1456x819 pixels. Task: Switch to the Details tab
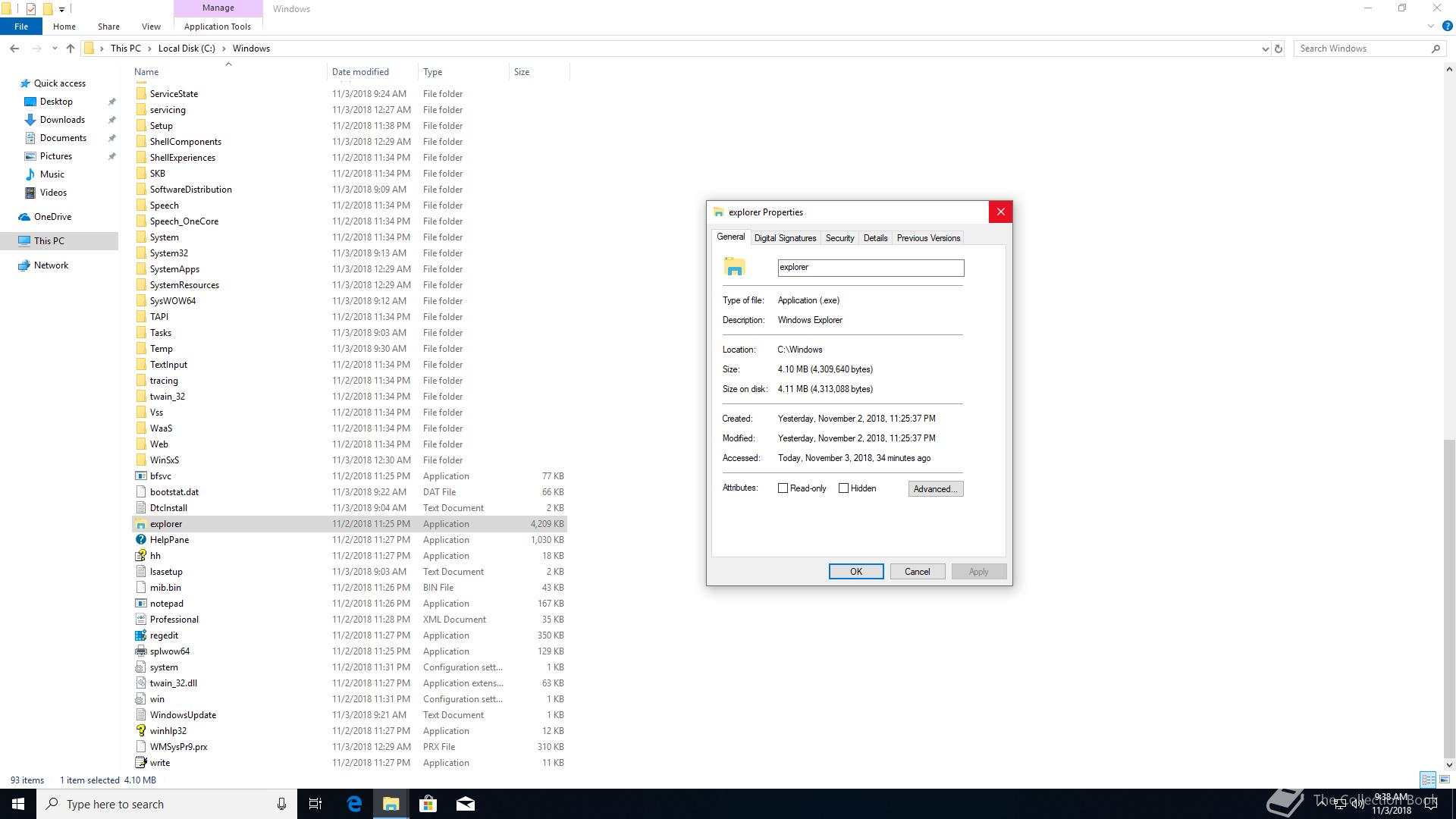click(x=875, y=238)
